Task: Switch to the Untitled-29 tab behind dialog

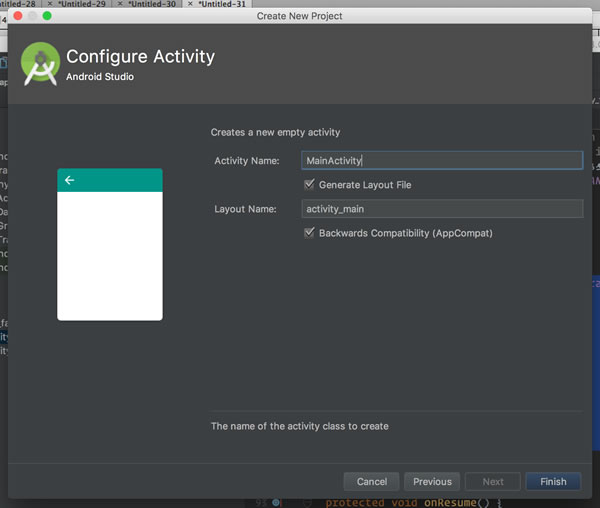Action: click(x=82, y=4)
